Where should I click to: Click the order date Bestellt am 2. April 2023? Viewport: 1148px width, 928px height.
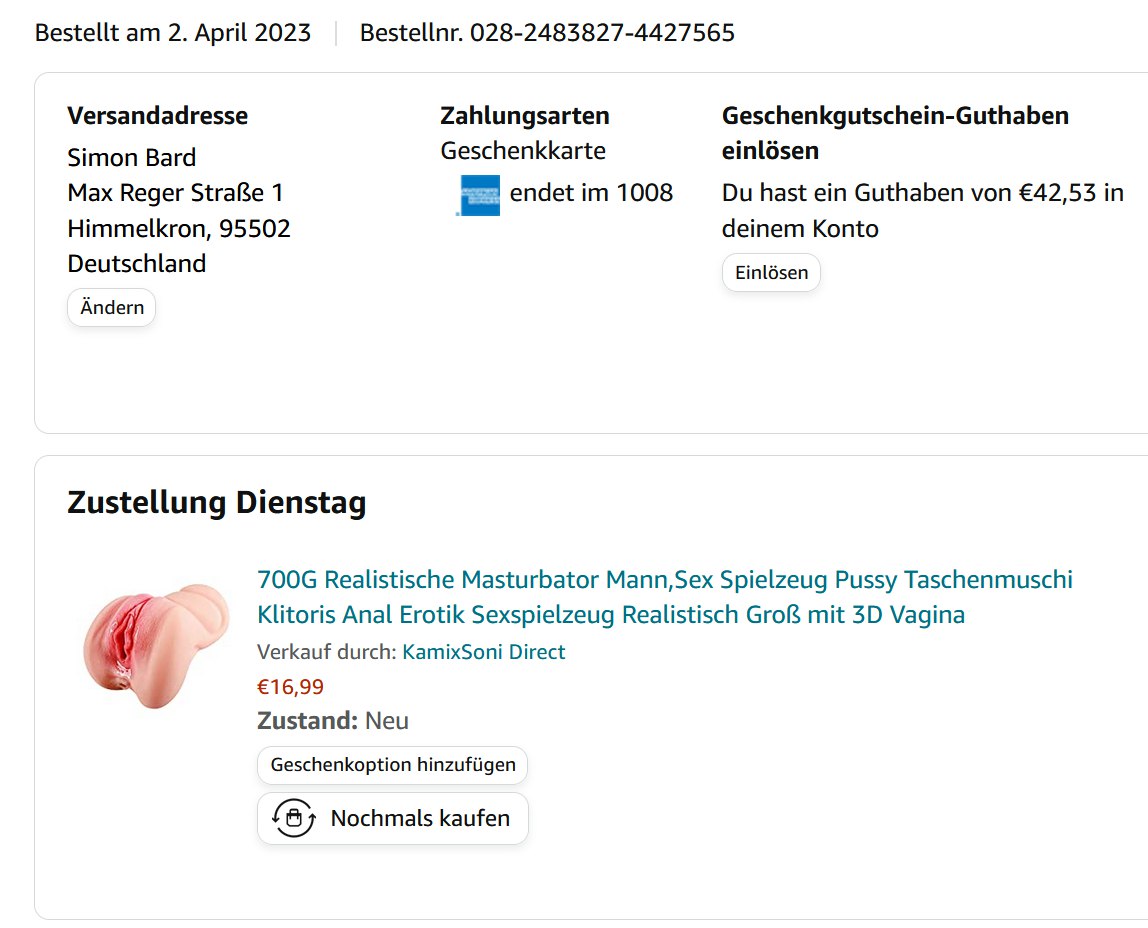tap(173, 33)
